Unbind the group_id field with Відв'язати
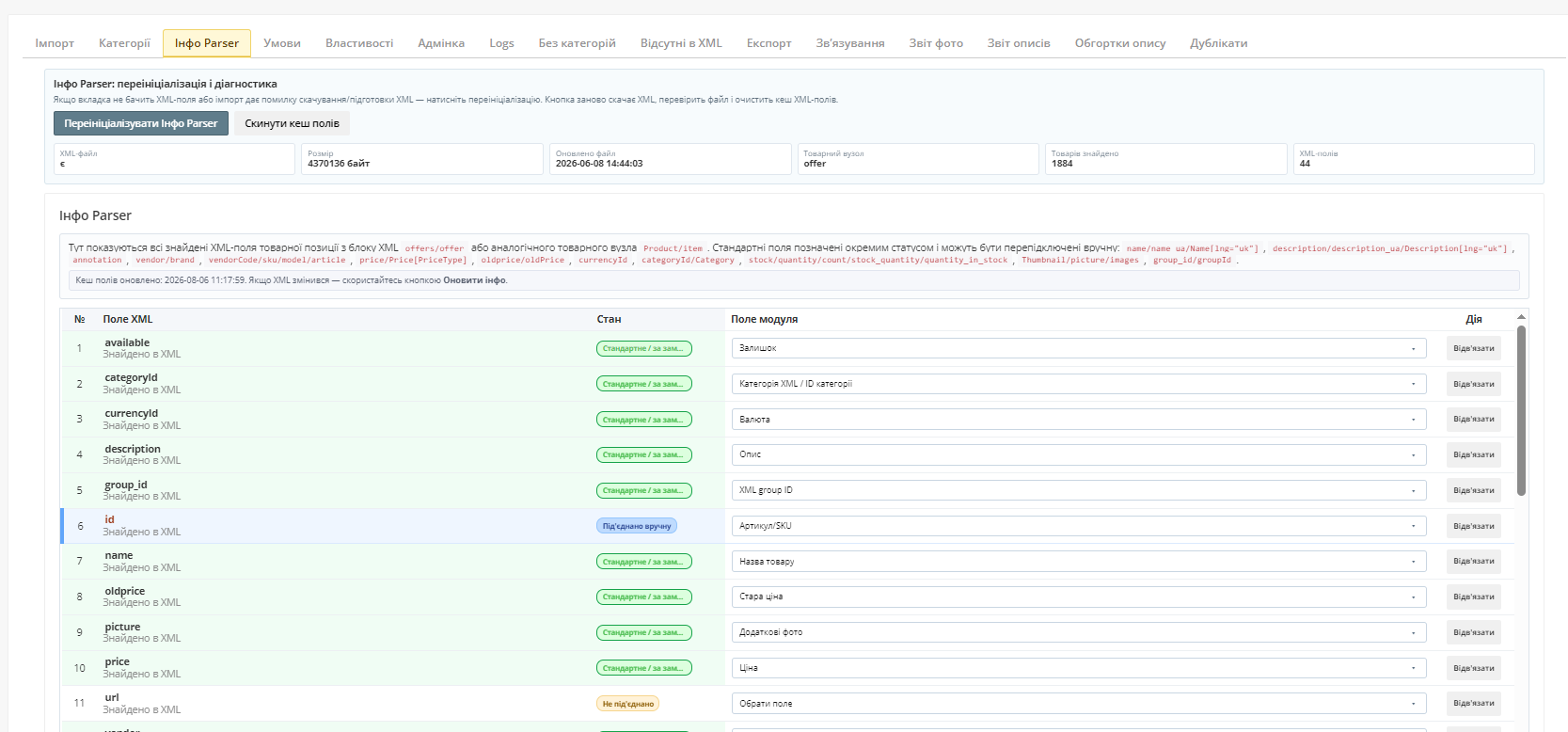Image resolution: width=1568 pixels, height=732 pixels. pyautogui.click(x=1474, y=490)
